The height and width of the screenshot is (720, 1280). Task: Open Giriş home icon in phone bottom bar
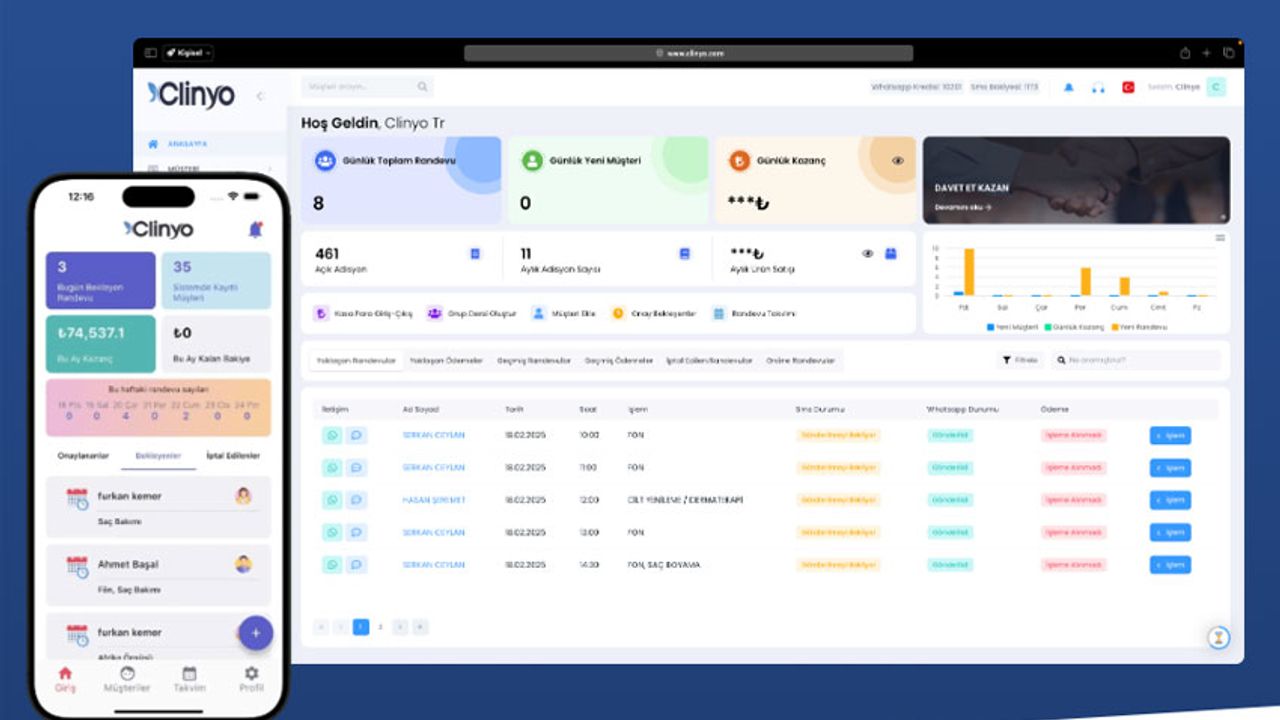click(65, 679)
